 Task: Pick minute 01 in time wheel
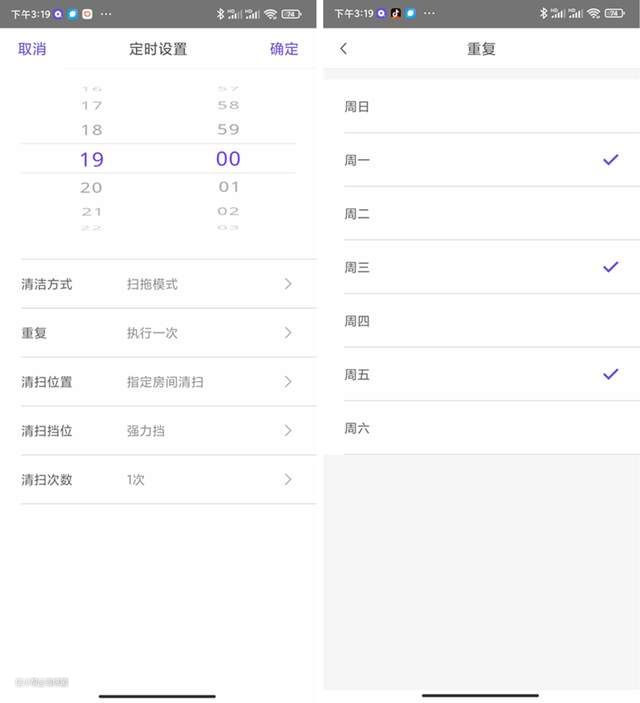pyautogui.click(x=229, y=187)
